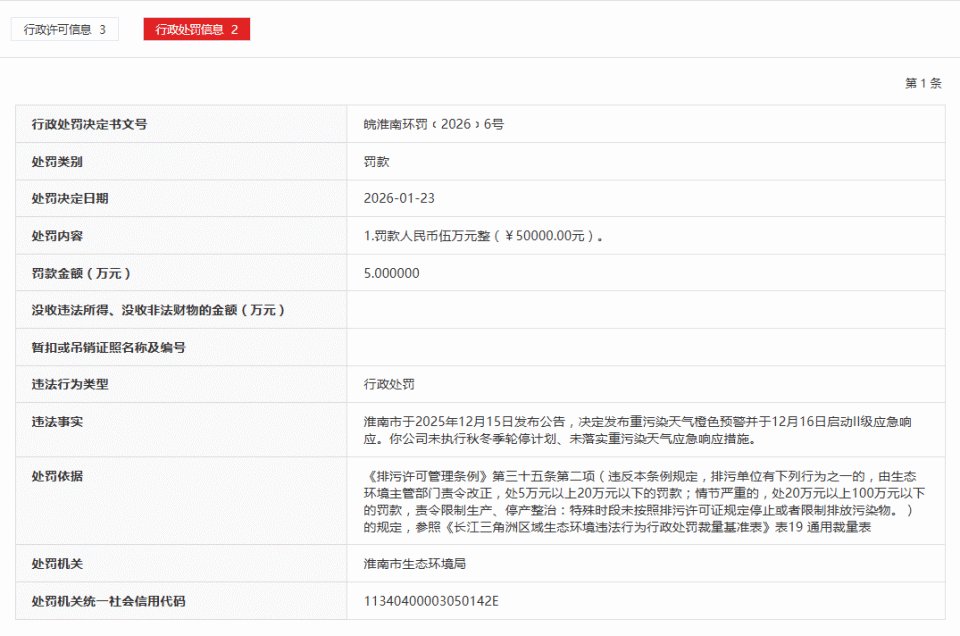Viewport: 960px width, 636px height.
Task: Click the 暂扣或吊销证照名称及编号 label
Action: [108, 348]
